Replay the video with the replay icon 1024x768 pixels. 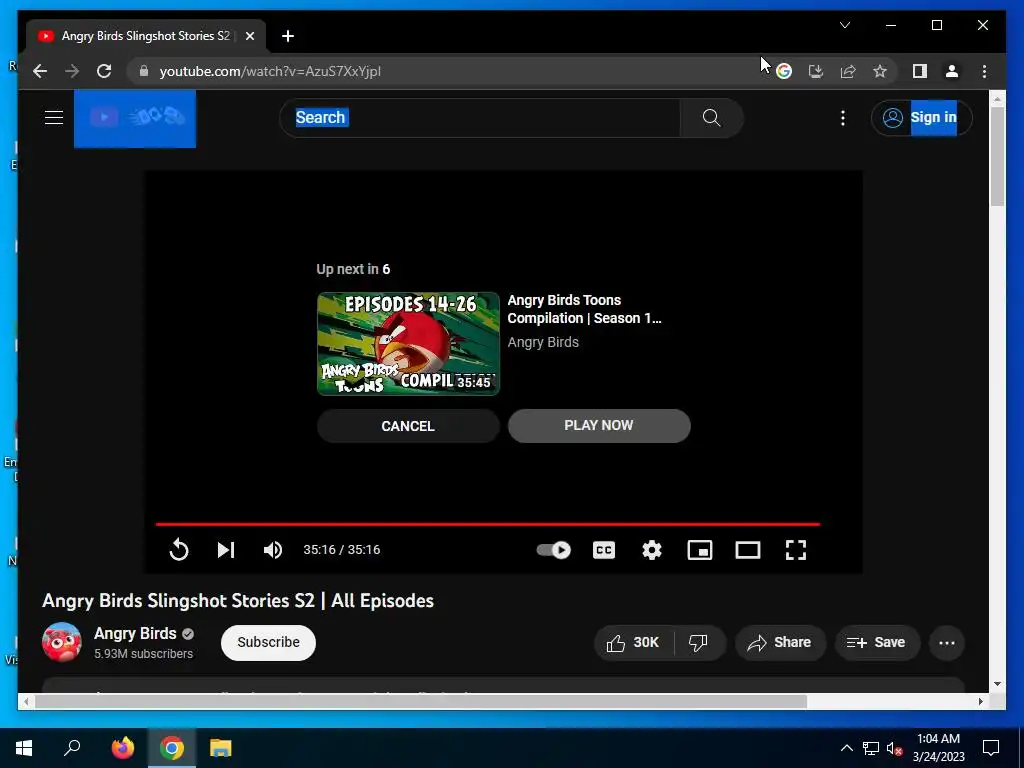click(x=178, y=550)
